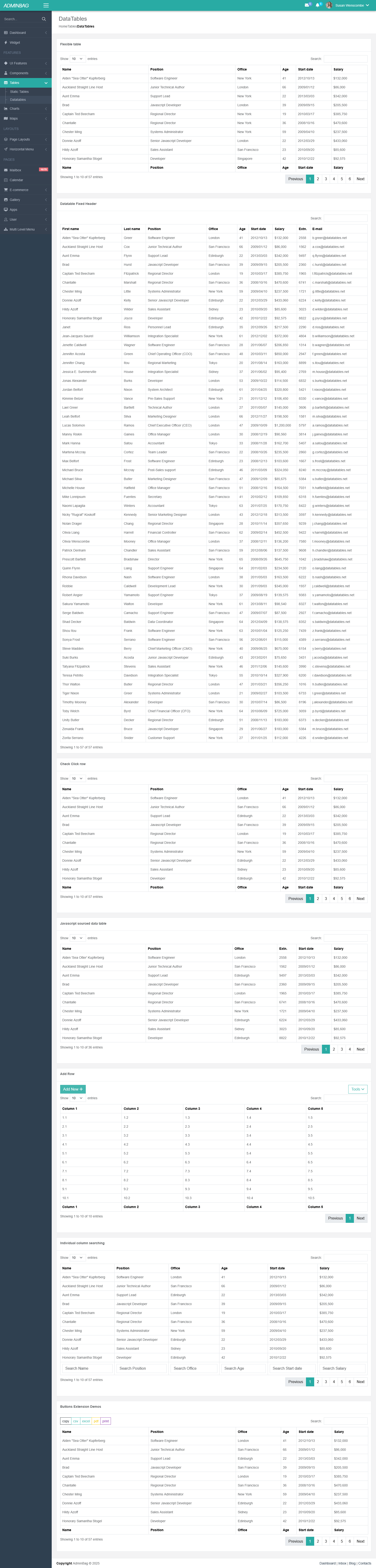
Task: Open Static Tables submenu item
Action: [20, 92]
